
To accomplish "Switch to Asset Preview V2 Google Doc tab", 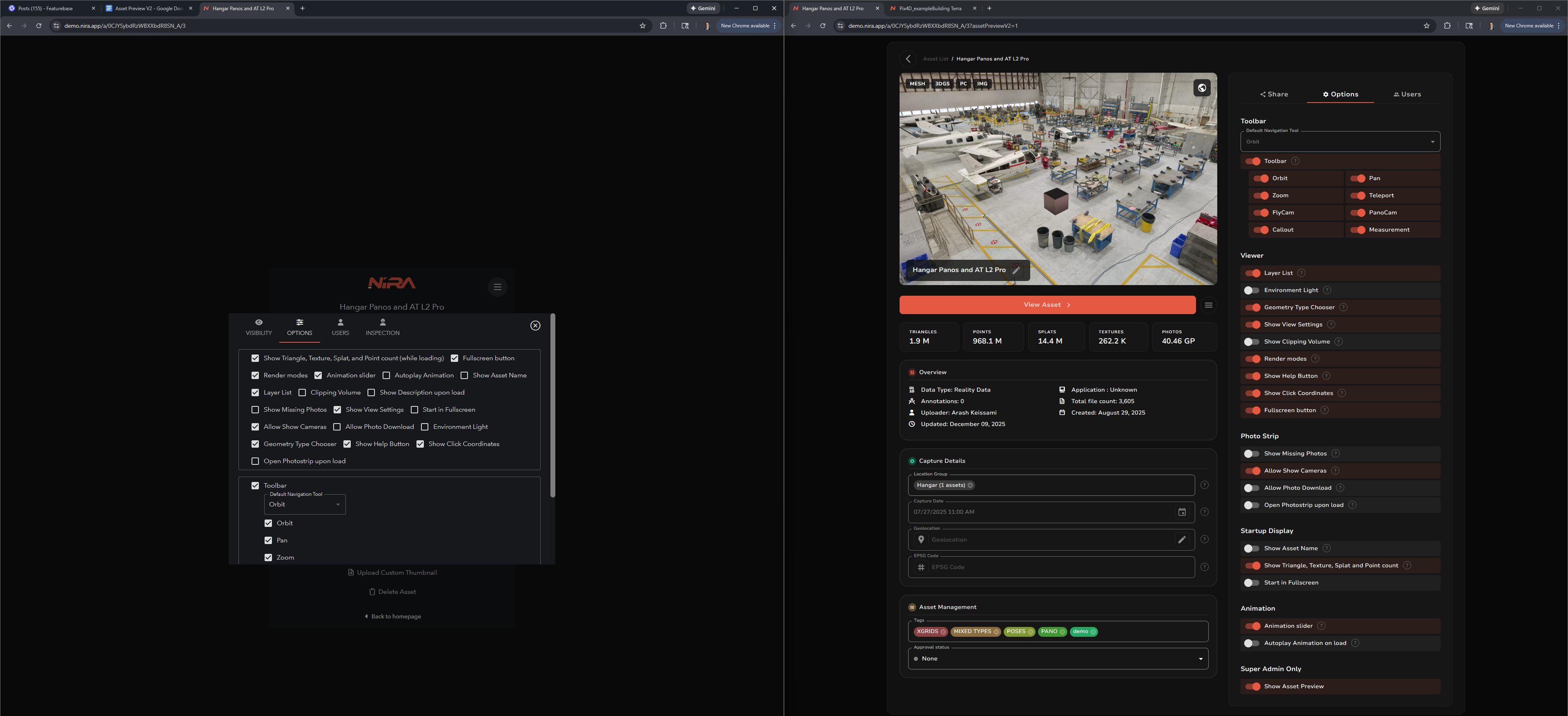I will click(149, 9).
